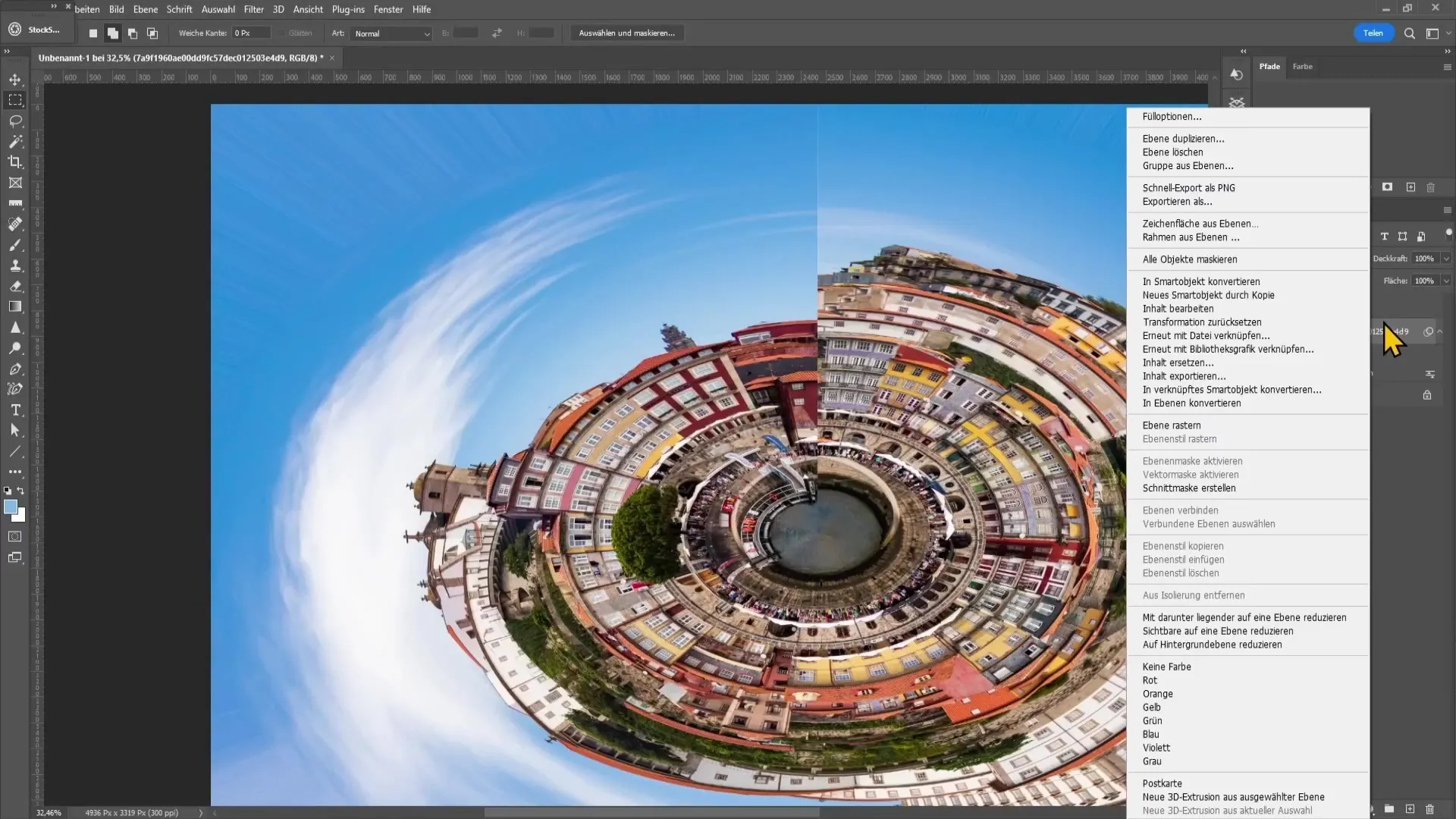1456x819 pixels.
Task: Click 'Auswählen und maskieren...' button
Action: [x=626, y=33]
